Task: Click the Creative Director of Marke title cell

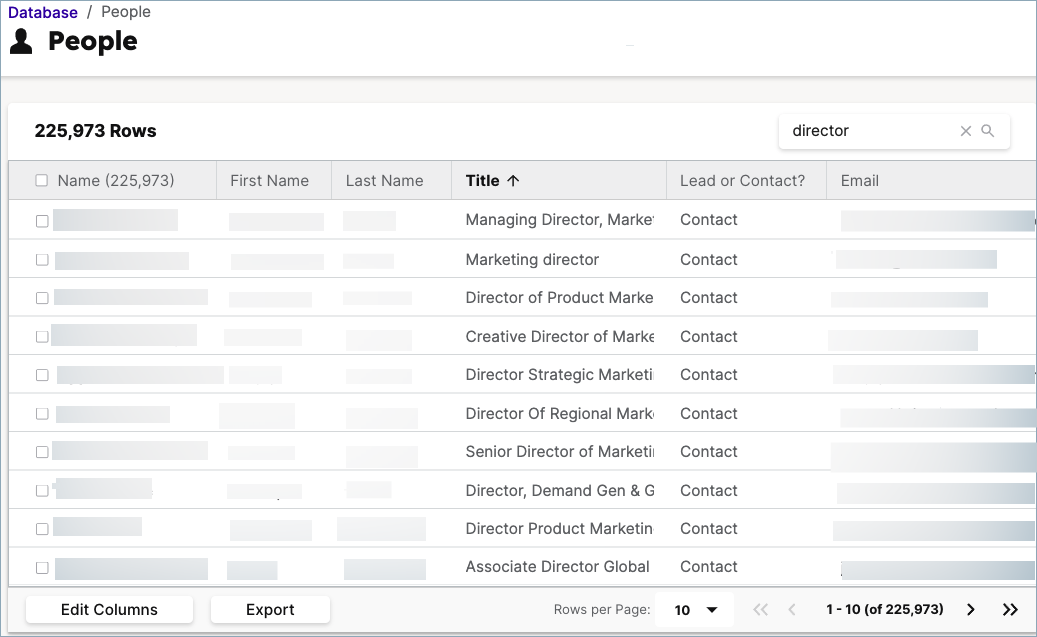Action: (x=560, y=337)
